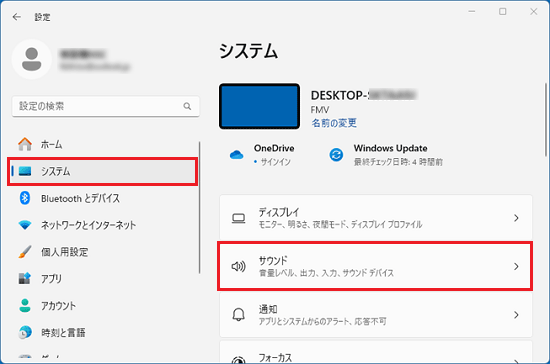550x364 pixels.
Task: Open the フォーカス settings row
Action: (376, 352)
